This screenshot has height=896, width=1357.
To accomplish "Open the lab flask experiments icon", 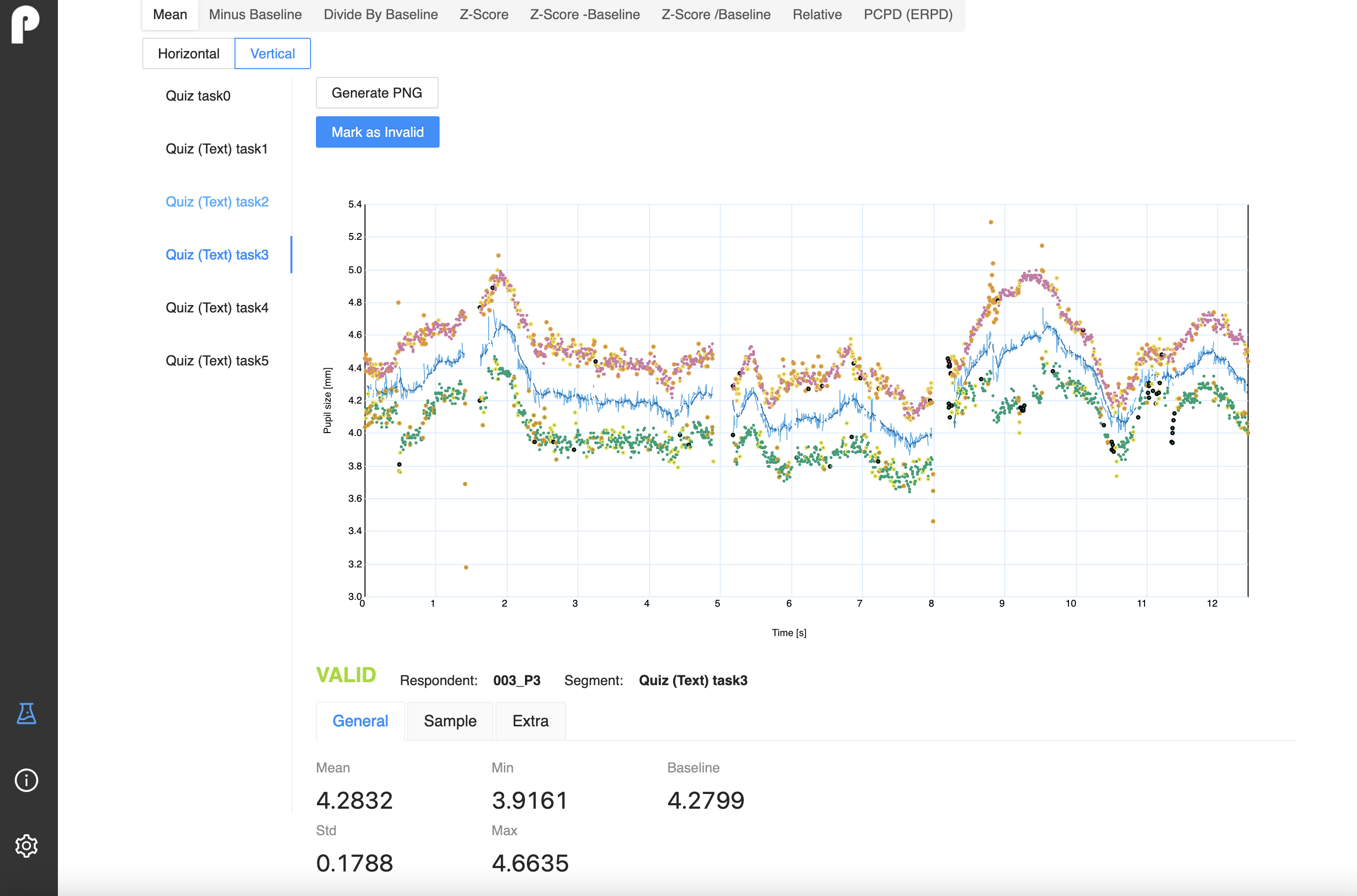I will (x=26, y=713).
